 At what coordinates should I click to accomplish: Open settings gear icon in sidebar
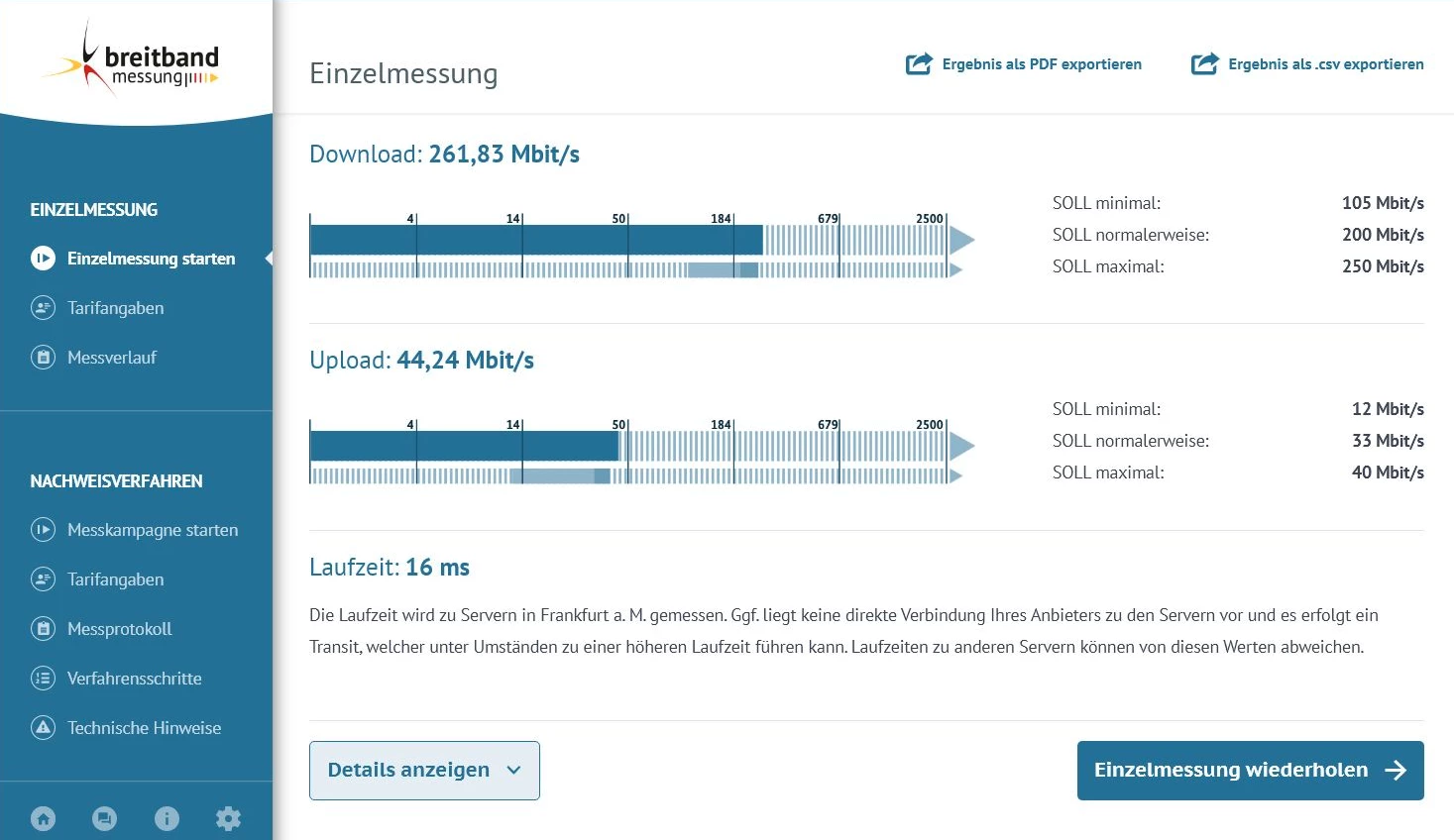point(228,818)
